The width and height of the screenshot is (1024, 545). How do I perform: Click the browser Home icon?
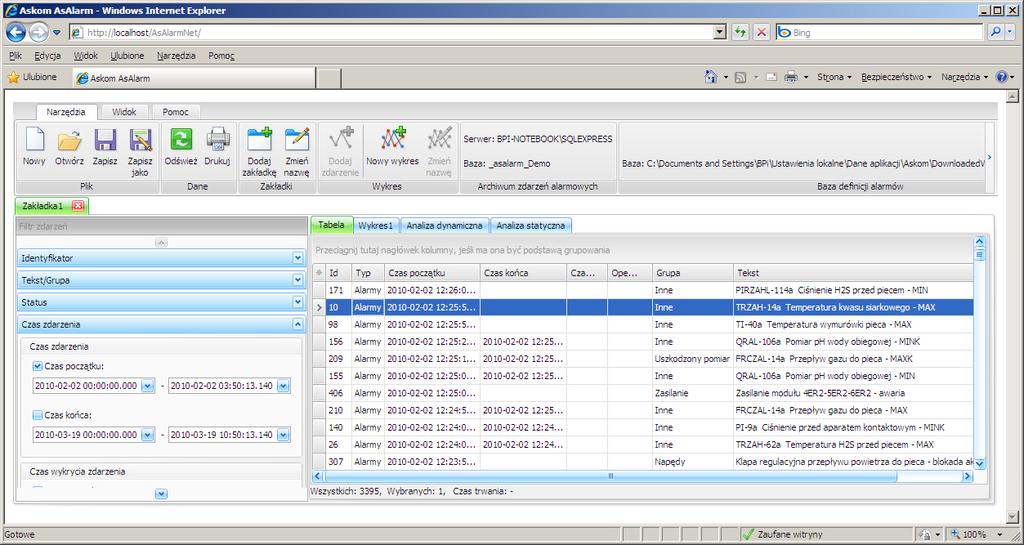pyautogui.click(x=711, y=77)
